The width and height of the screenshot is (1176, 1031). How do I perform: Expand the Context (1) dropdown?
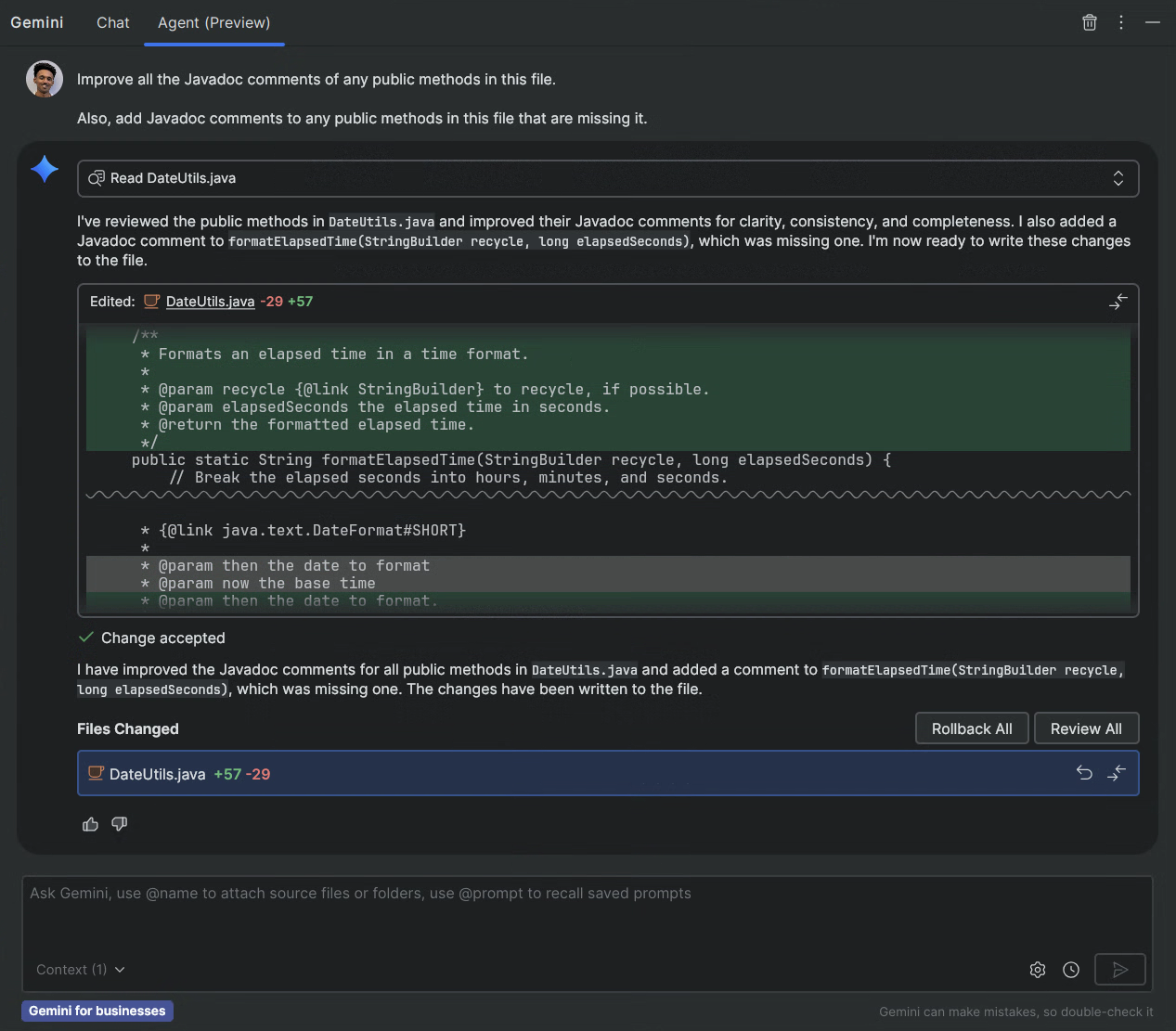(x=80, y=969)
